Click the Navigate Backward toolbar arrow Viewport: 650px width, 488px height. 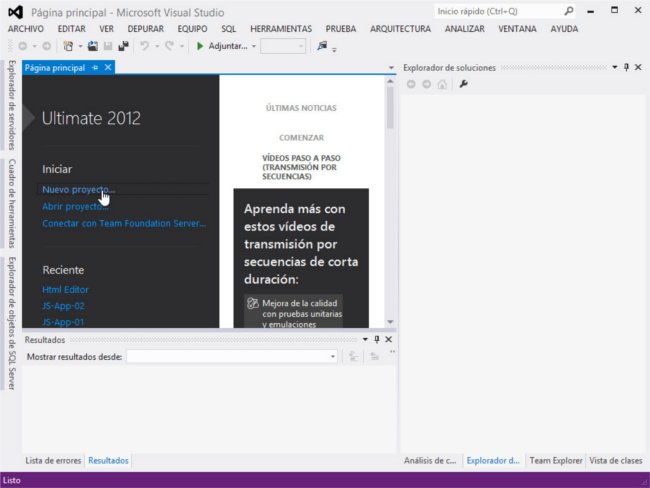point(23,46)
